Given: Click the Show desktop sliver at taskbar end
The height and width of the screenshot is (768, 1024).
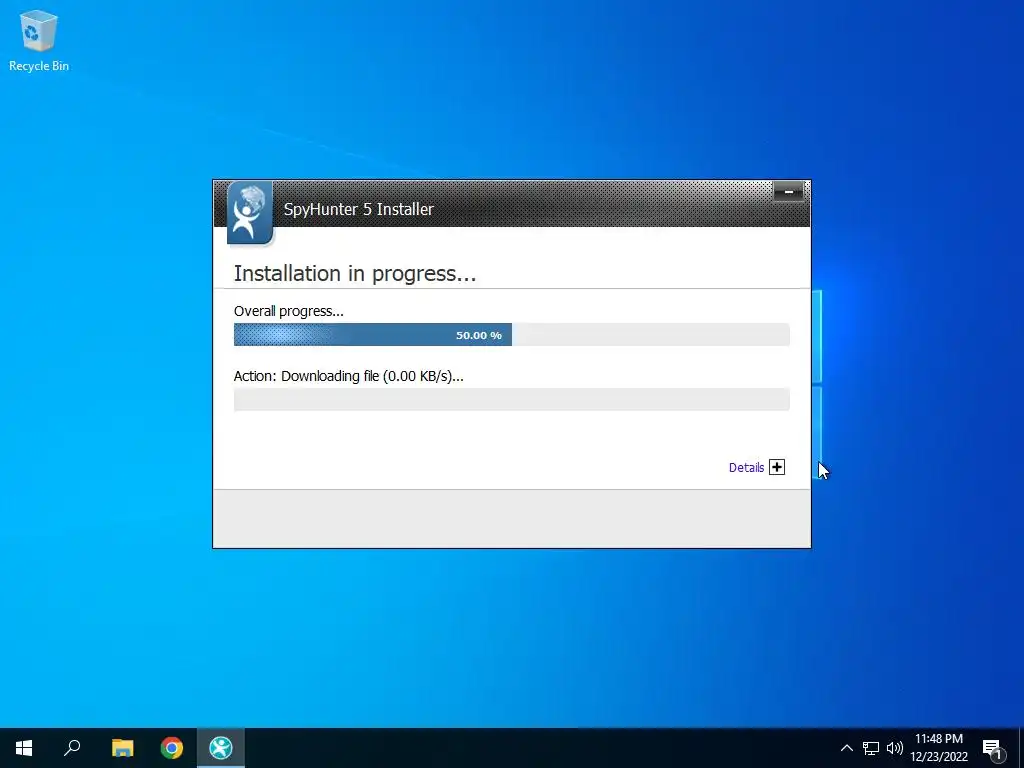Looking at the screenshot, I should (1021, 748).
